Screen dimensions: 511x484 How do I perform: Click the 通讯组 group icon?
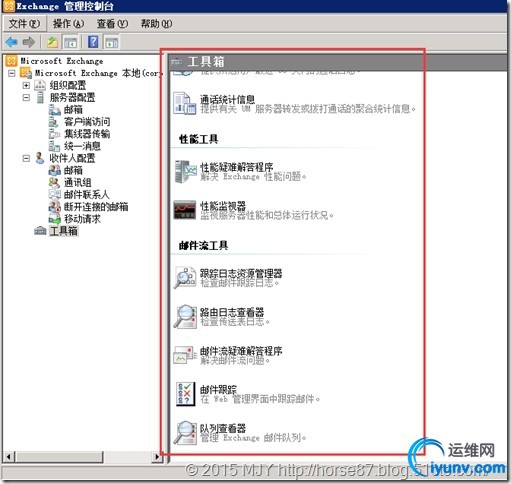coord(54,182)
